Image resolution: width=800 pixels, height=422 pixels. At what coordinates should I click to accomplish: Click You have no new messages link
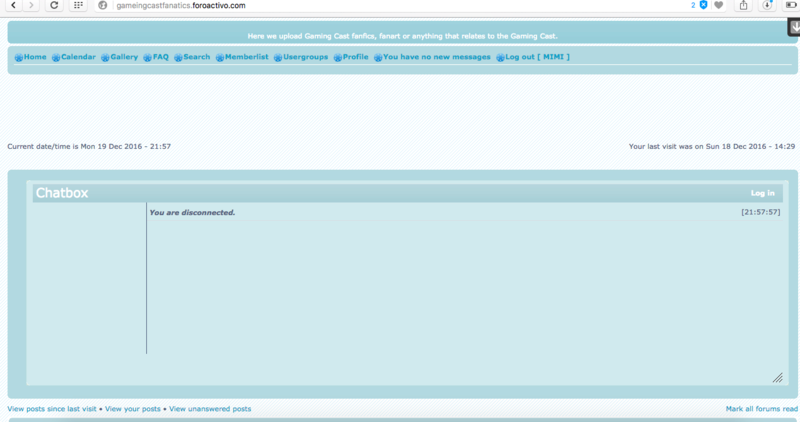[436, 57]
